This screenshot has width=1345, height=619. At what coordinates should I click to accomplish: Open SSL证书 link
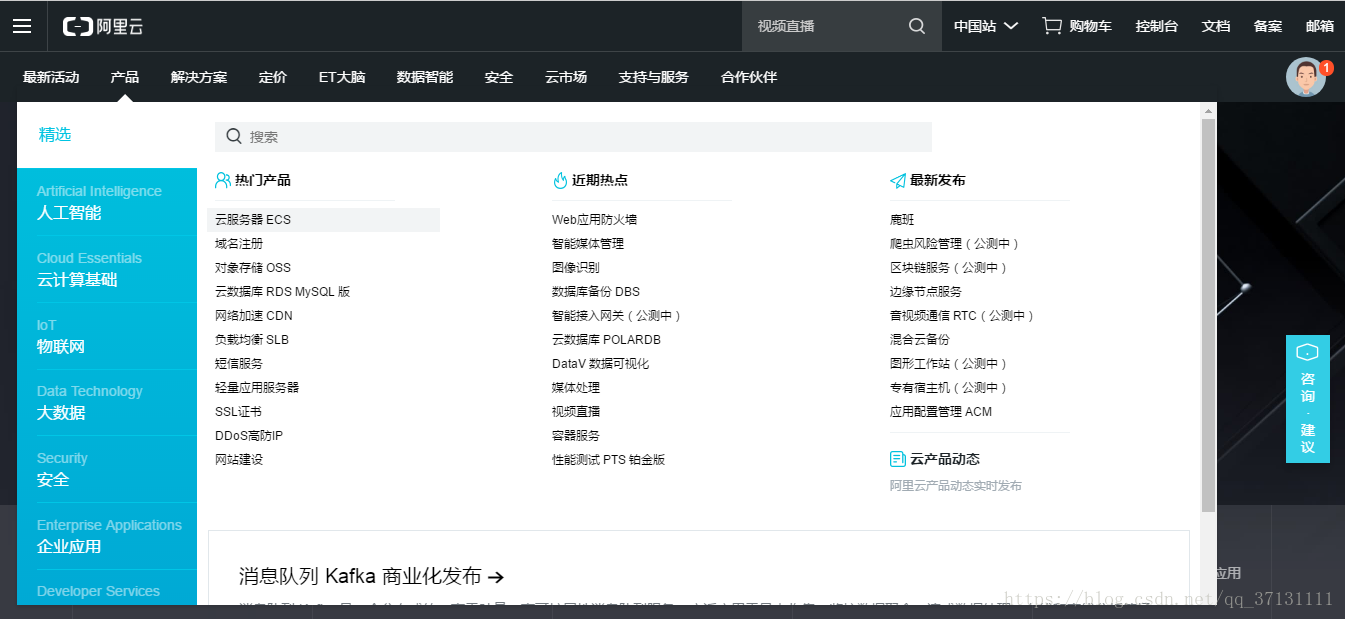point(238,412)
